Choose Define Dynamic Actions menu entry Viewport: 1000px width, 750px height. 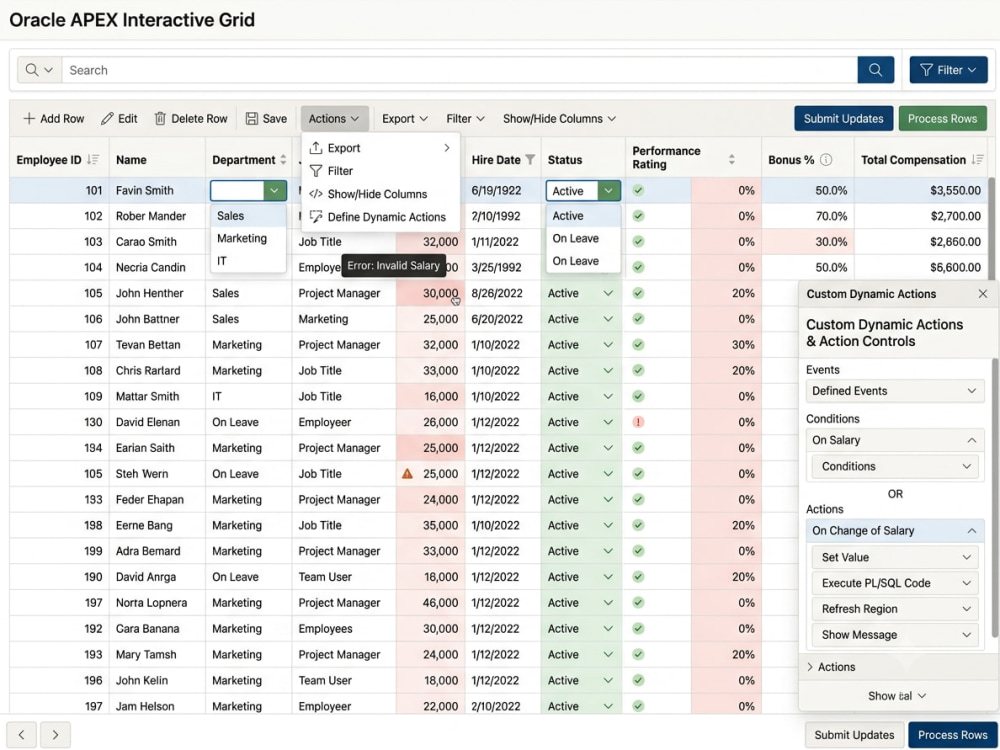[x=380, y=217]
